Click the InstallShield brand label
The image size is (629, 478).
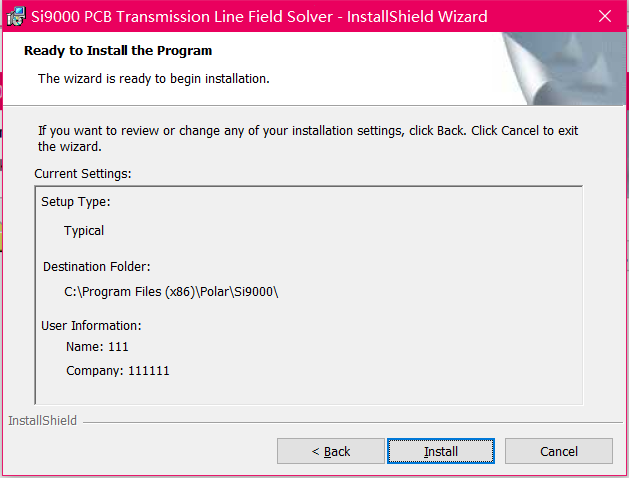(43, 421)
